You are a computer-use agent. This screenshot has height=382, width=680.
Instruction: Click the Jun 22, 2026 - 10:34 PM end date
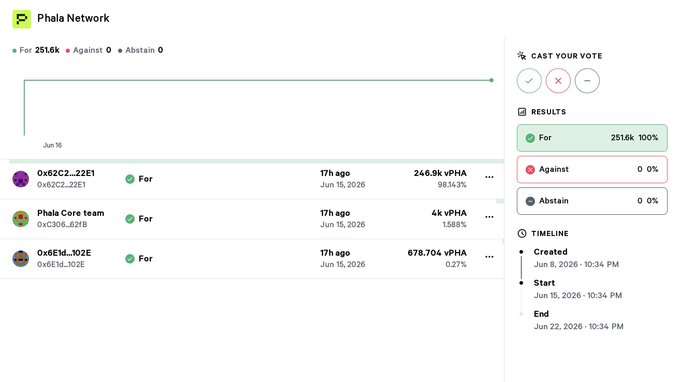[x=579, y=326]
